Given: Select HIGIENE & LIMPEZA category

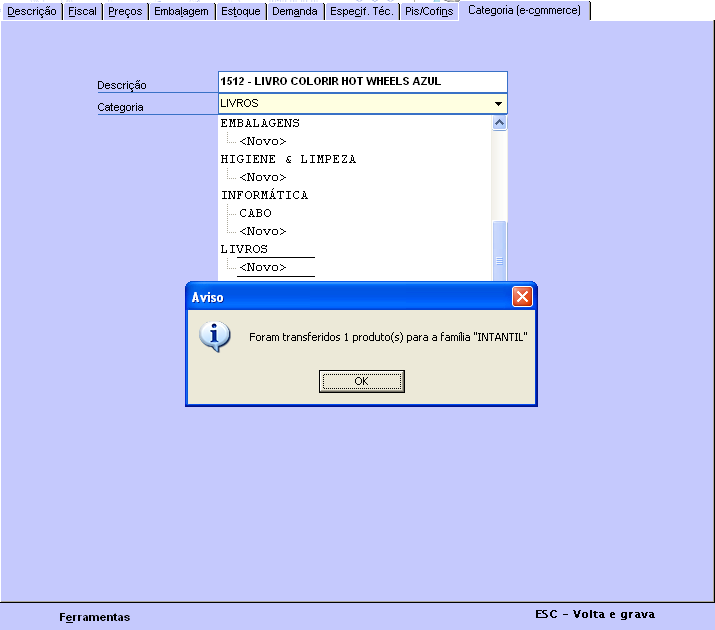Looking at the screenshot, I should pos(288,159).
